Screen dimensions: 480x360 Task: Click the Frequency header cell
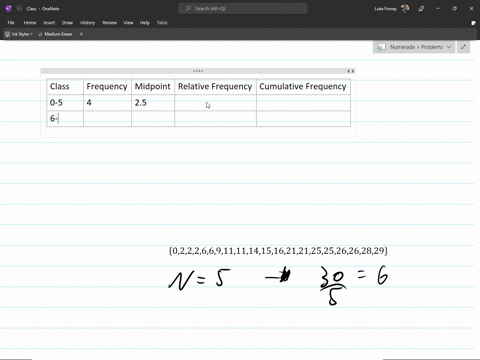107,87
